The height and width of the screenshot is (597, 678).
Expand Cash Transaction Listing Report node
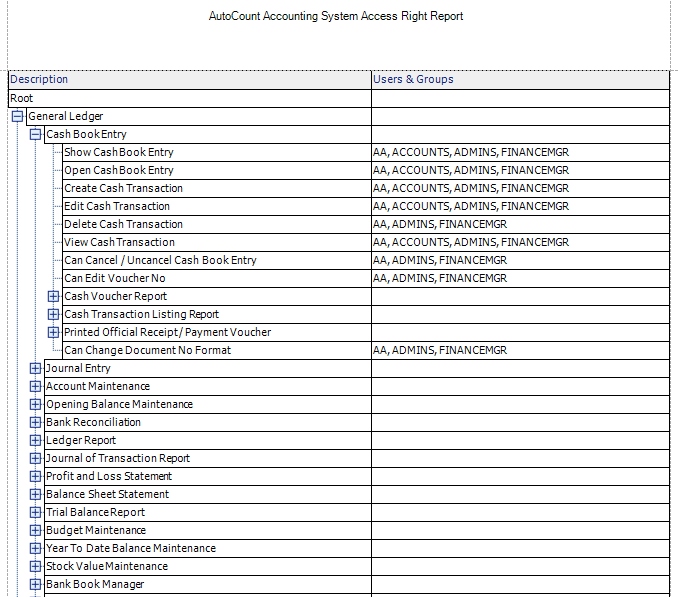pos(53,314)
